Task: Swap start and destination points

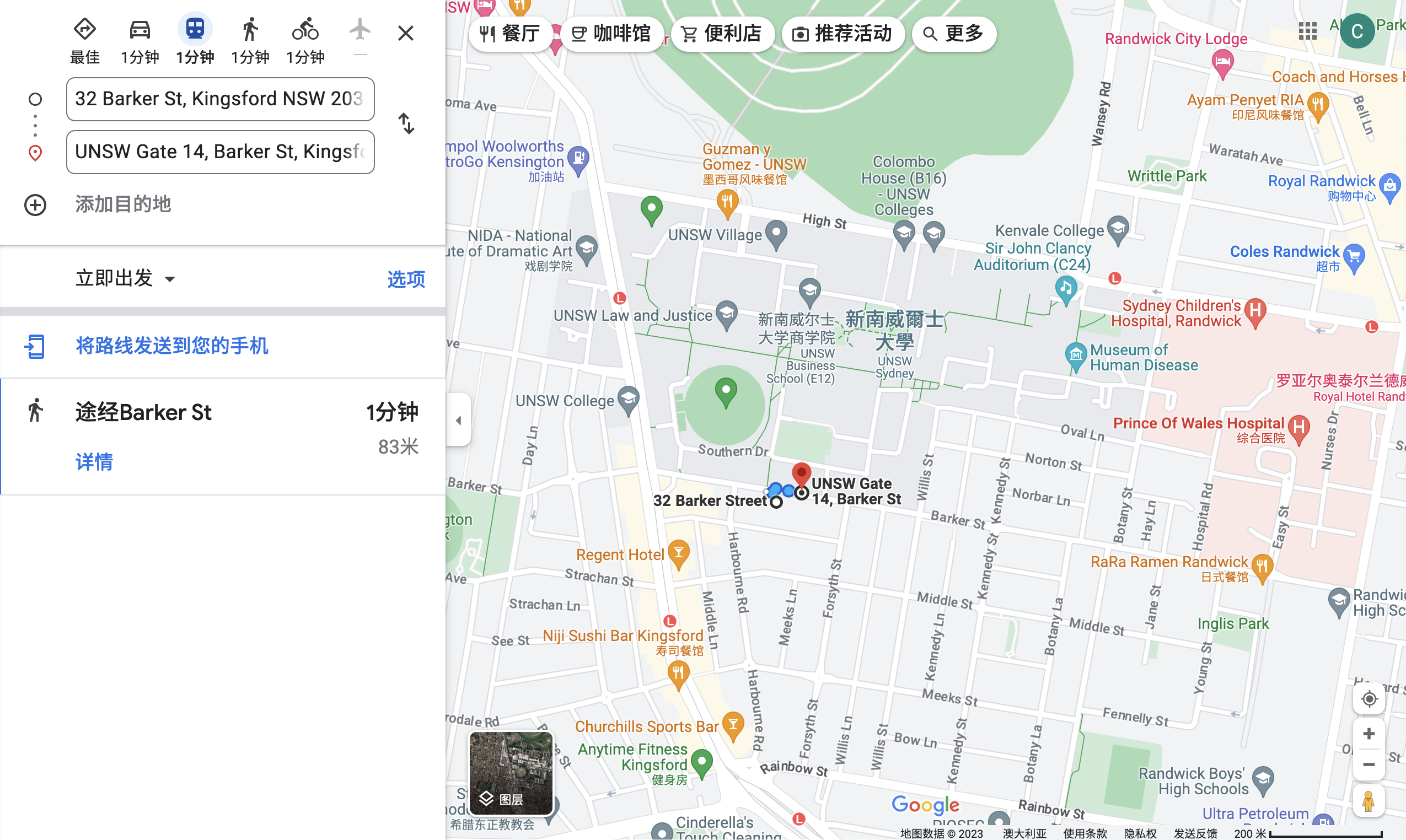Action: (x=406, y=123)
